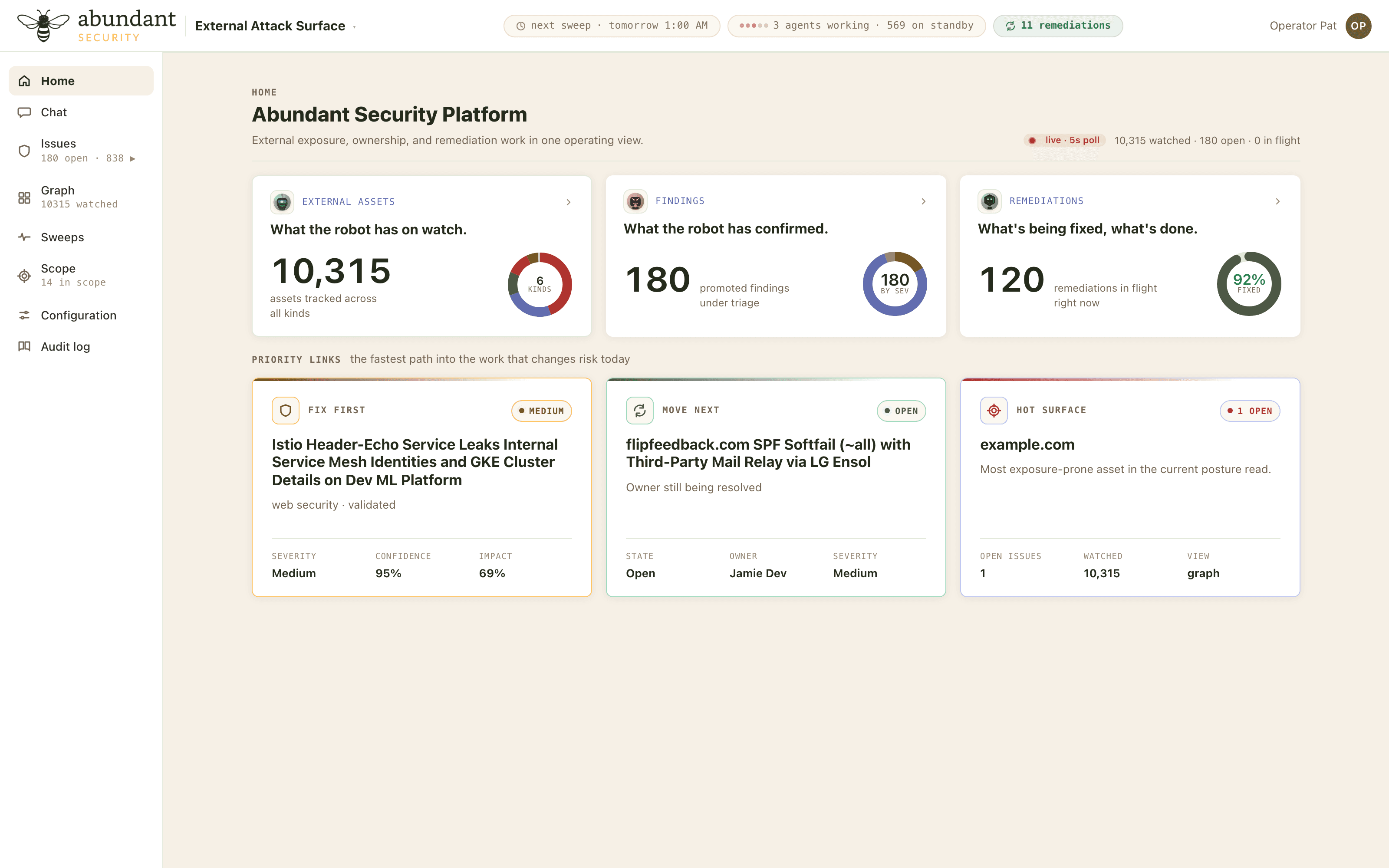The image size is (1389, 868).
Task: Open the Graph page label
Action: coord(57,190)
